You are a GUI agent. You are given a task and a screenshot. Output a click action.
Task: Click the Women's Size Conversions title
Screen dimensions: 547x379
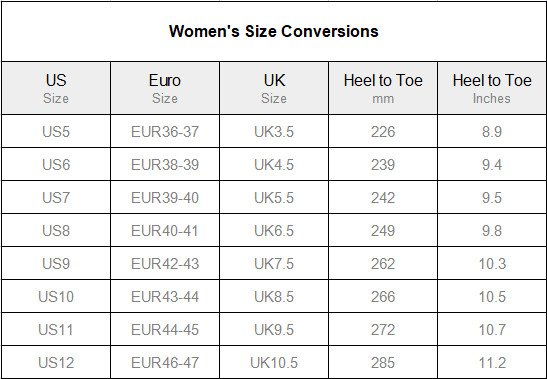(274, 31)
